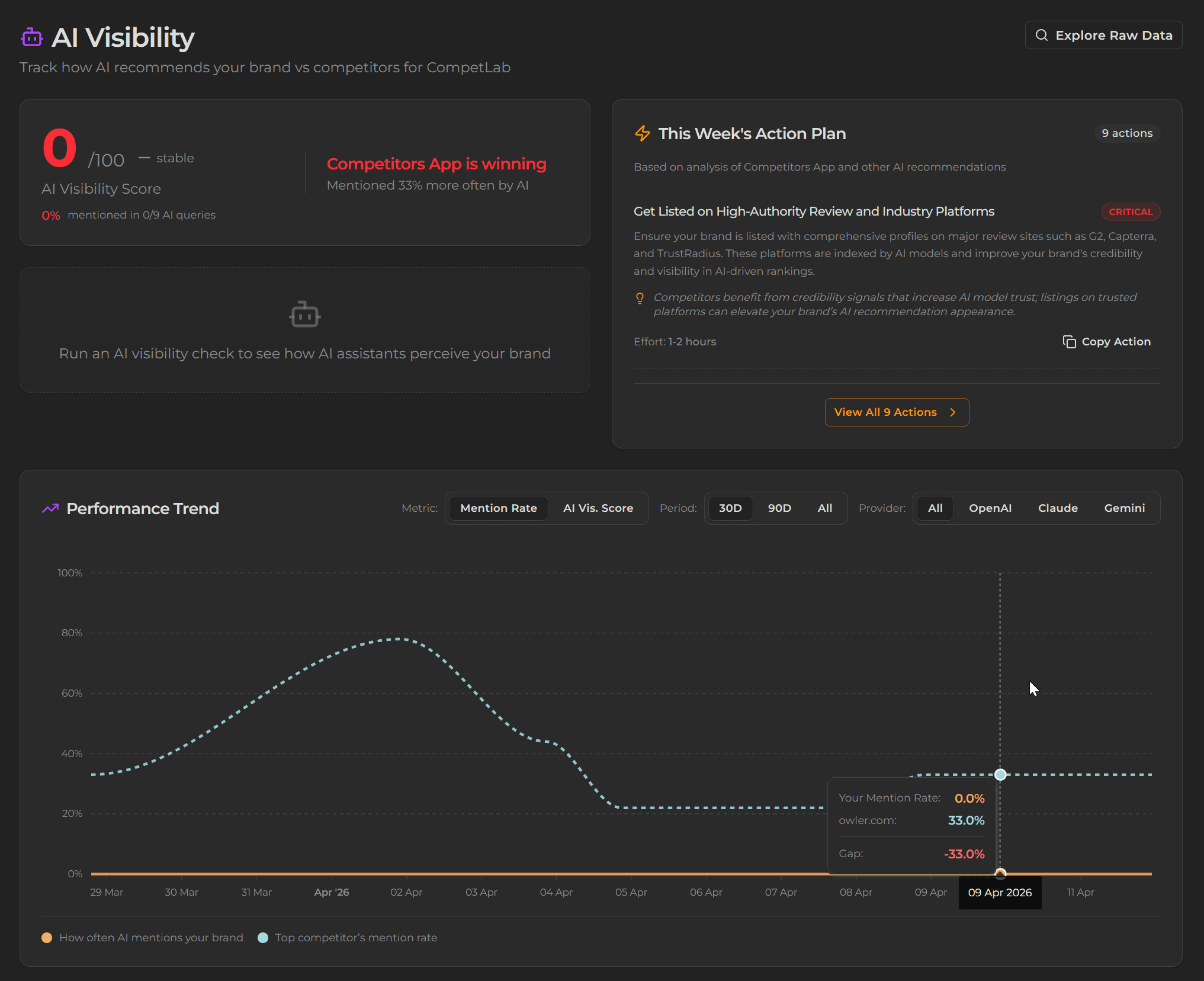Expand the chevron on View All 9 Actions
Screen dimensions: 1204x981
953,412
